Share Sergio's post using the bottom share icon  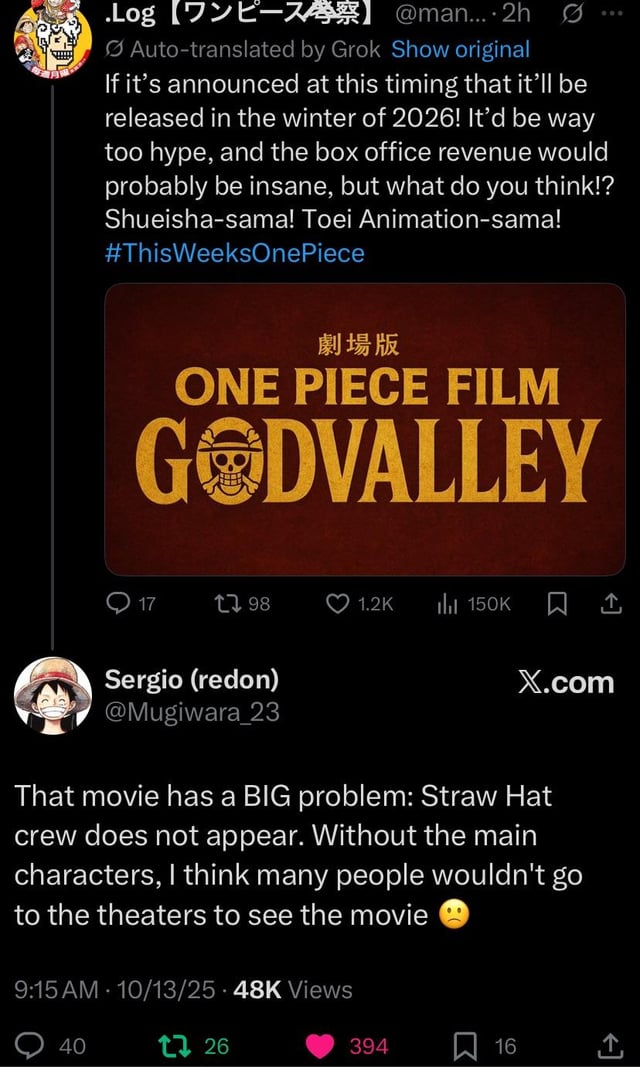(610, 1045)
